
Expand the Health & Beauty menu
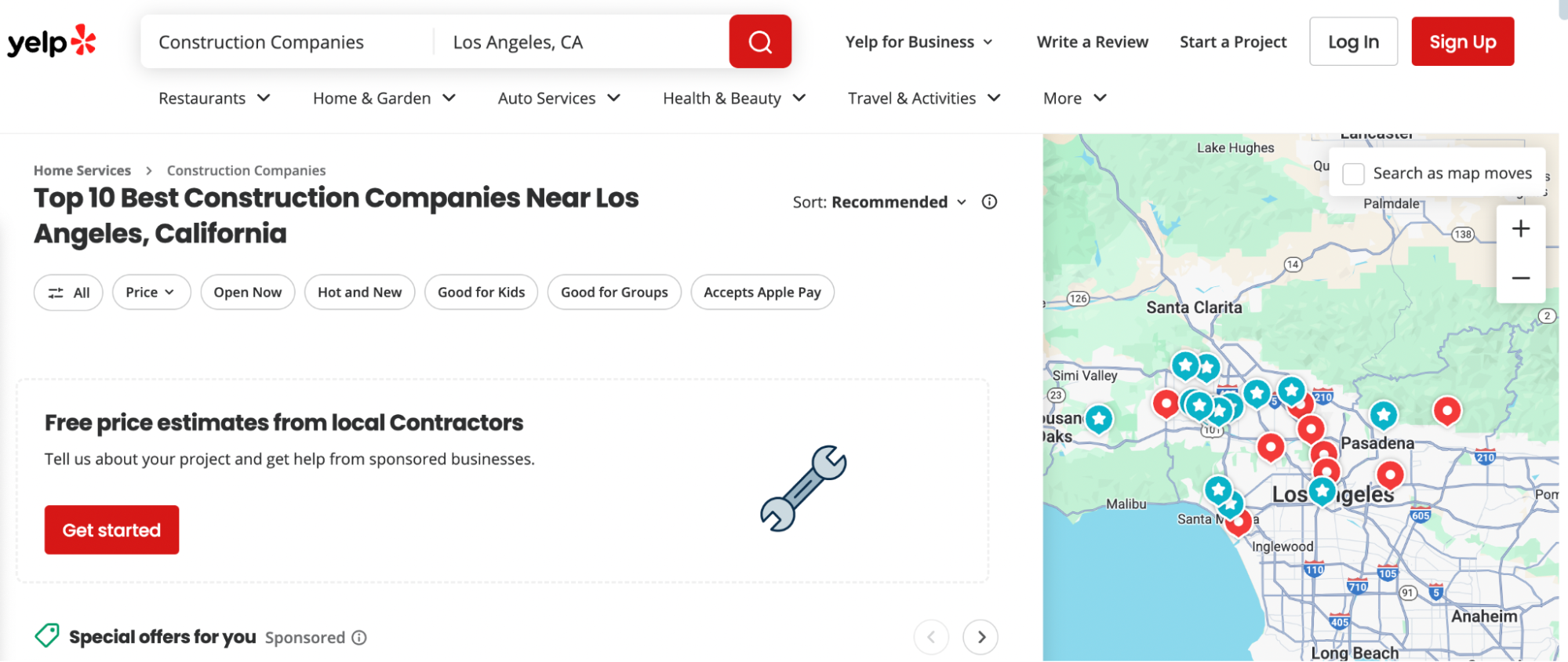pos(733,98)
